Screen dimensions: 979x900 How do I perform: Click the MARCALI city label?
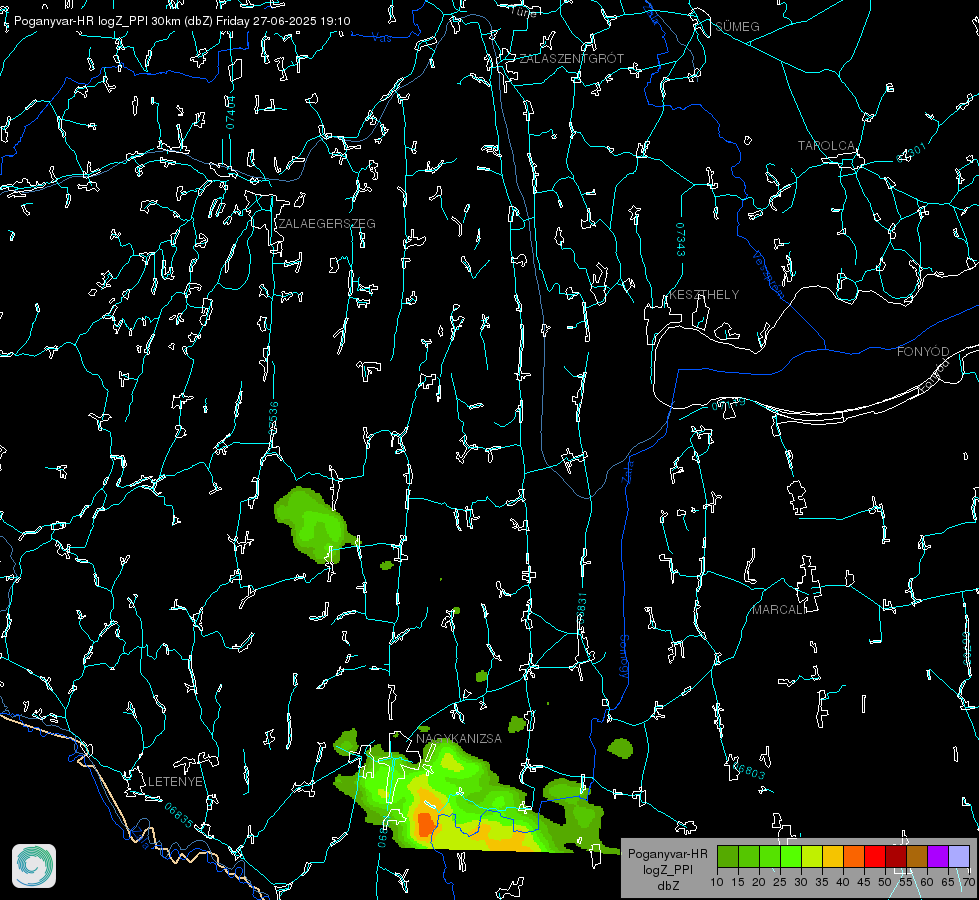(779, 610)
